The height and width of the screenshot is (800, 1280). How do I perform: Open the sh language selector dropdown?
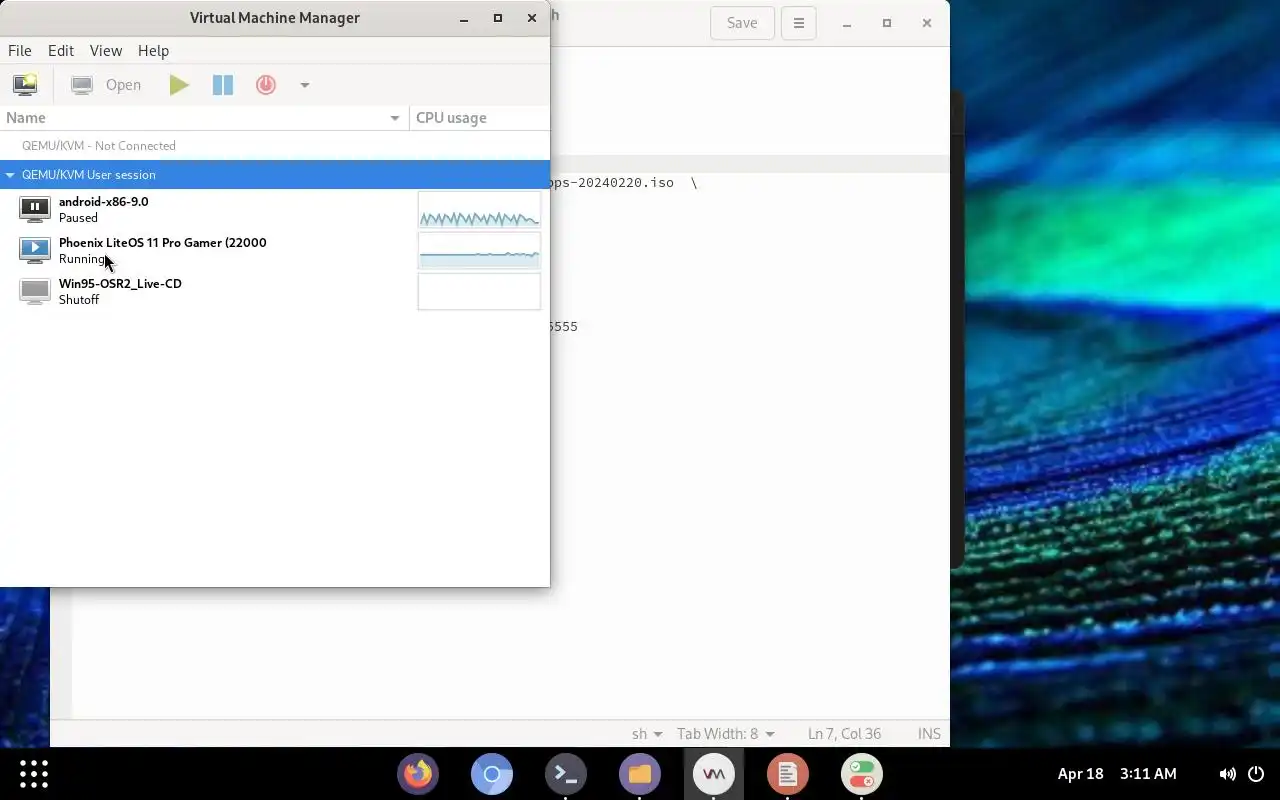(647, 734)
